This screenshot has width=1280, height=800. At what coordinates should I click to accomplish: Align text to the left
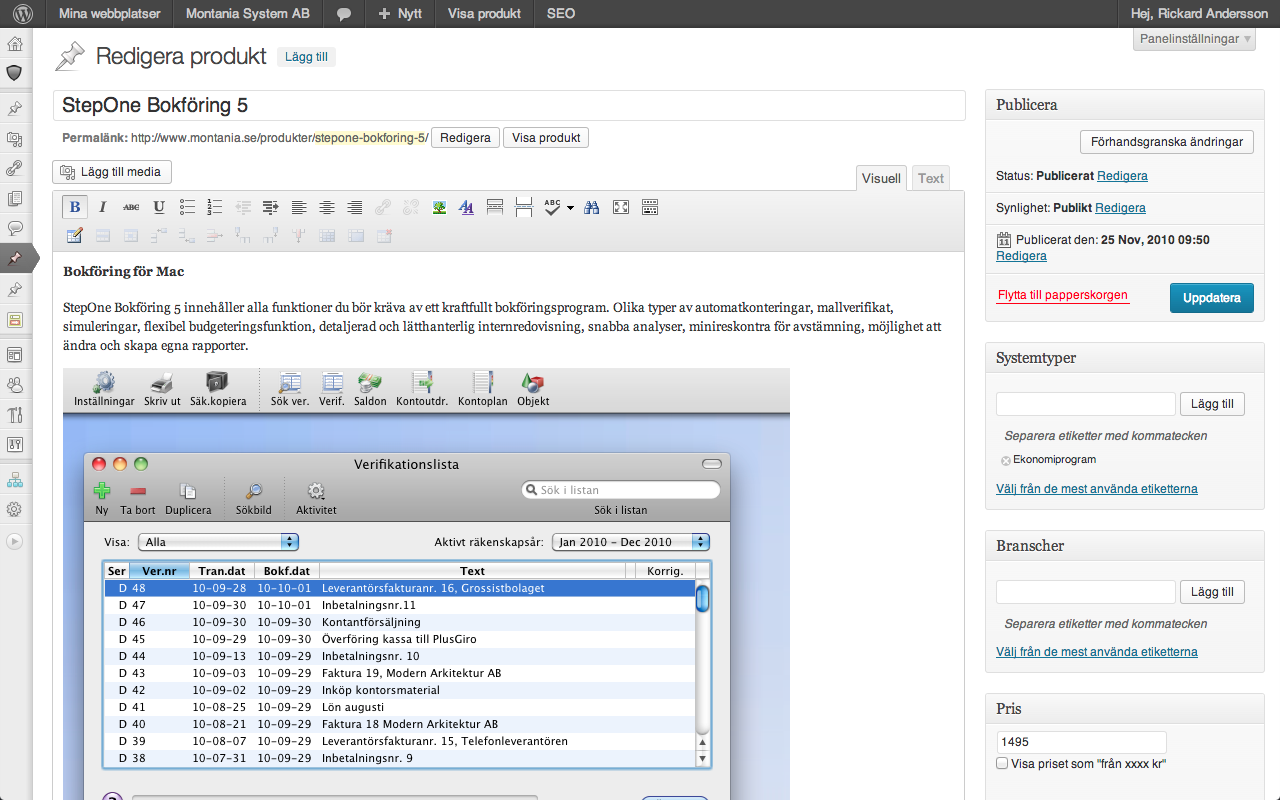[x=299, y=207]
